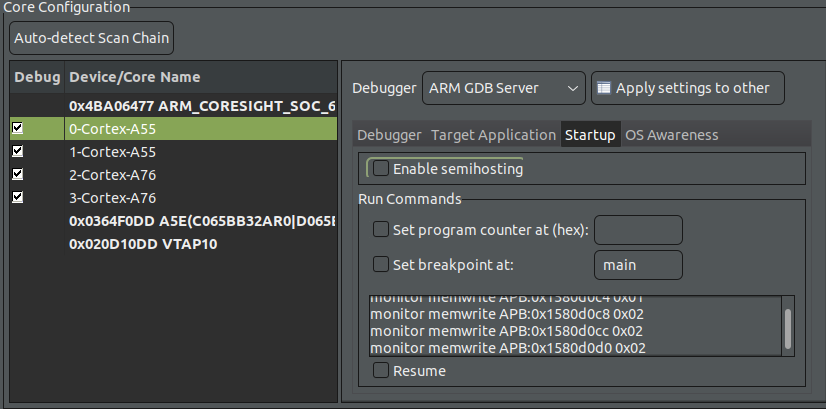
Task: Toggle debug checkbox for 3-Cortex-A76
Action: (19, 198)
